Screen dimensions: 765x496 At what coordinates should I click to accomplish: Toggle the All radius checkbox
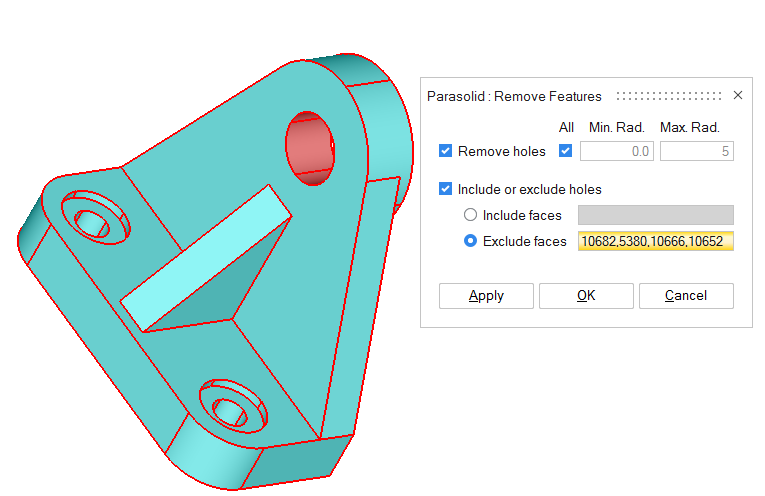tap(566, 151)
